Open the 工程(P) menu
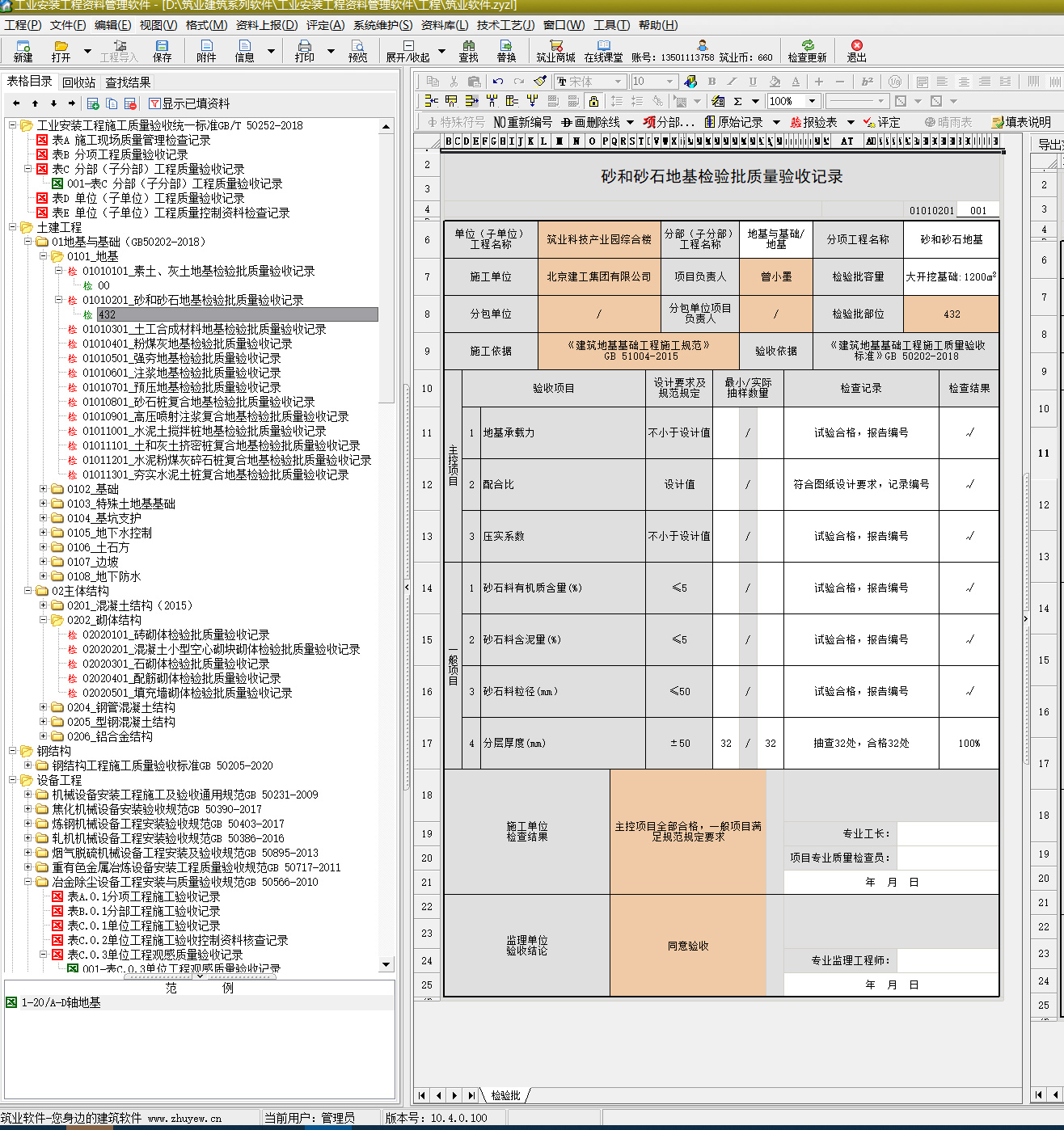This screenshot has width=1064, height=1130. pyautogui.click(x=23, y=25)
